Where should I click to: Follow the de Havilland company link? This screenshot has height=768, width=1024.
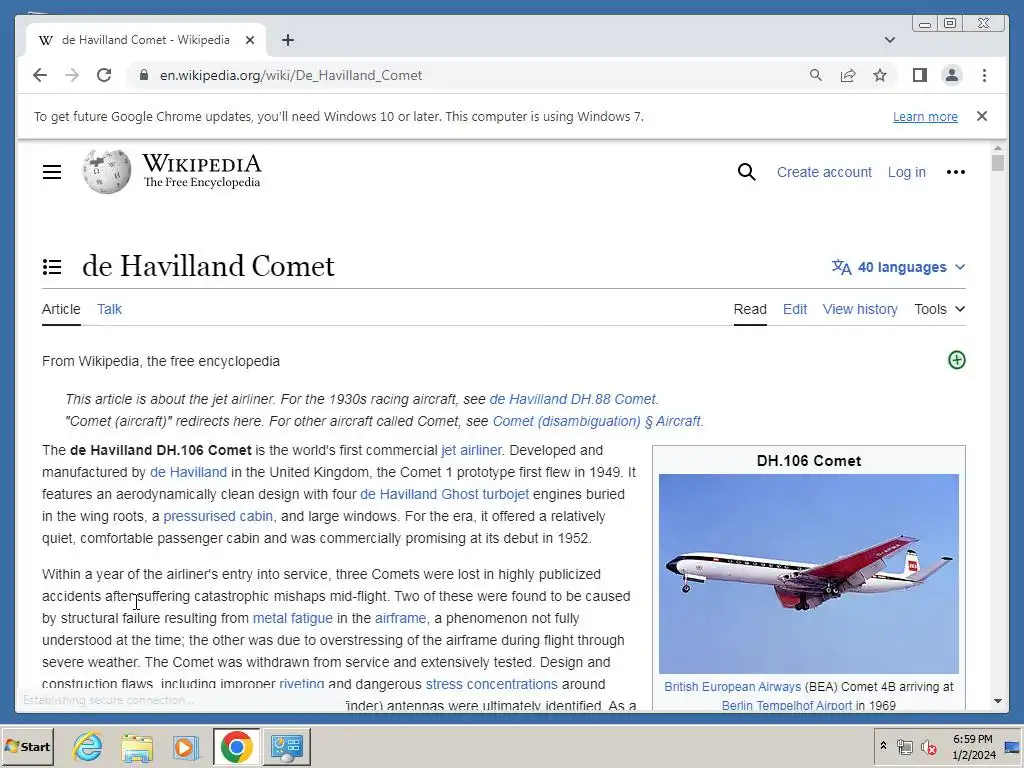[x=188, y=472]
